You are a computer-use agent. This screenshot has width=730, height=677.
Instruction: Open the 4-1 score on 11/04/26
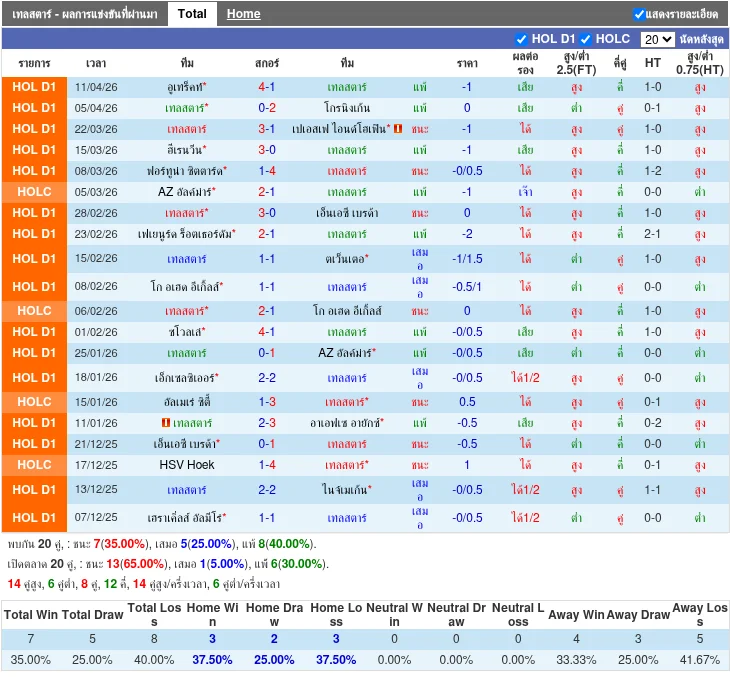(x=267, y=87)
